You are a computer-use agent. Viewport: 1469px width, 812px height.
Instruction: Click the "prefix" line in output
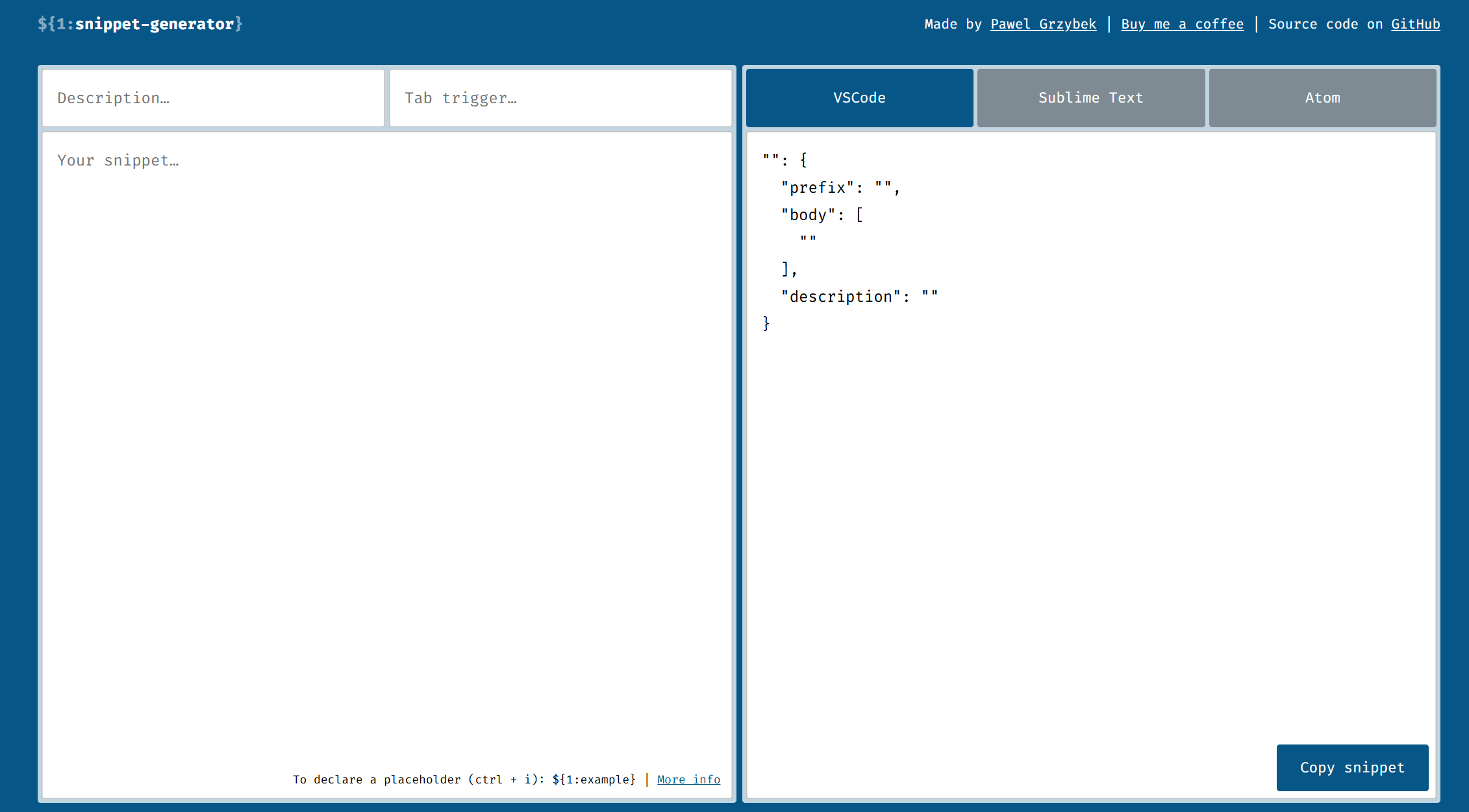click(840, 188)
